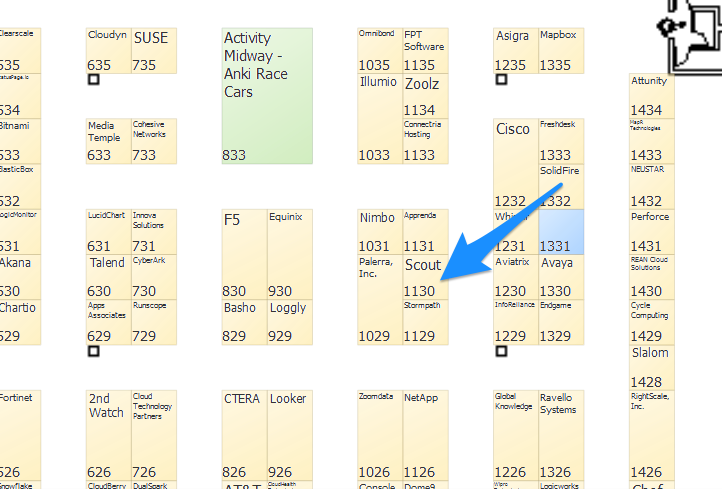The height and width of the screenshot is (489, 722).
Task: Select the Aviatrix booth 1230
Action: click(516, 277)
